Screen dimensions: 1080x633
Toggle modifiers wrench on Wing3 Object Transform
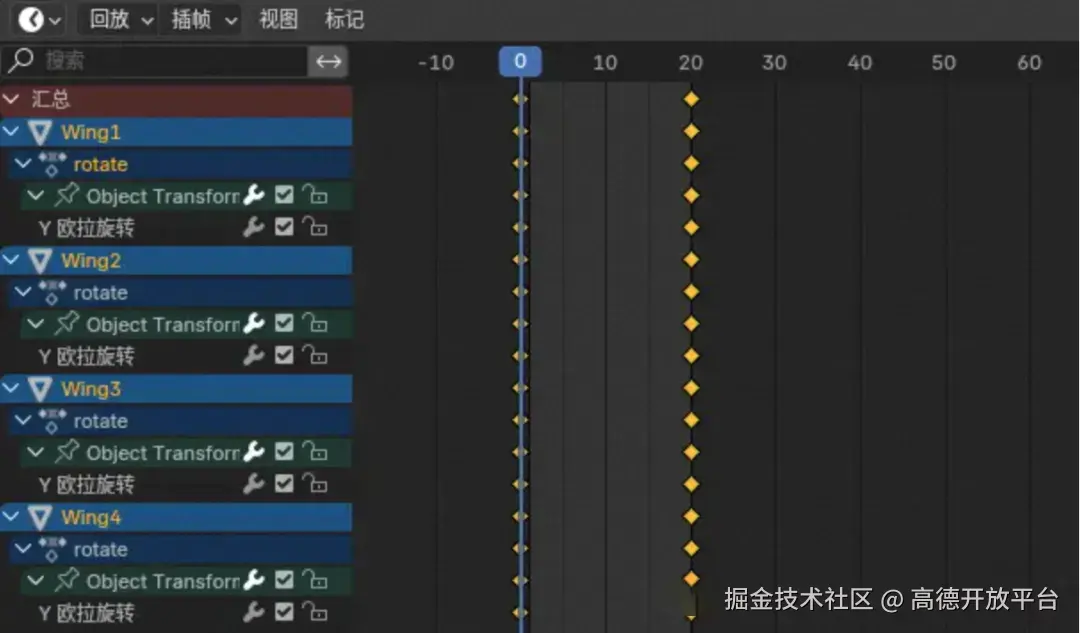click(254, 451)
